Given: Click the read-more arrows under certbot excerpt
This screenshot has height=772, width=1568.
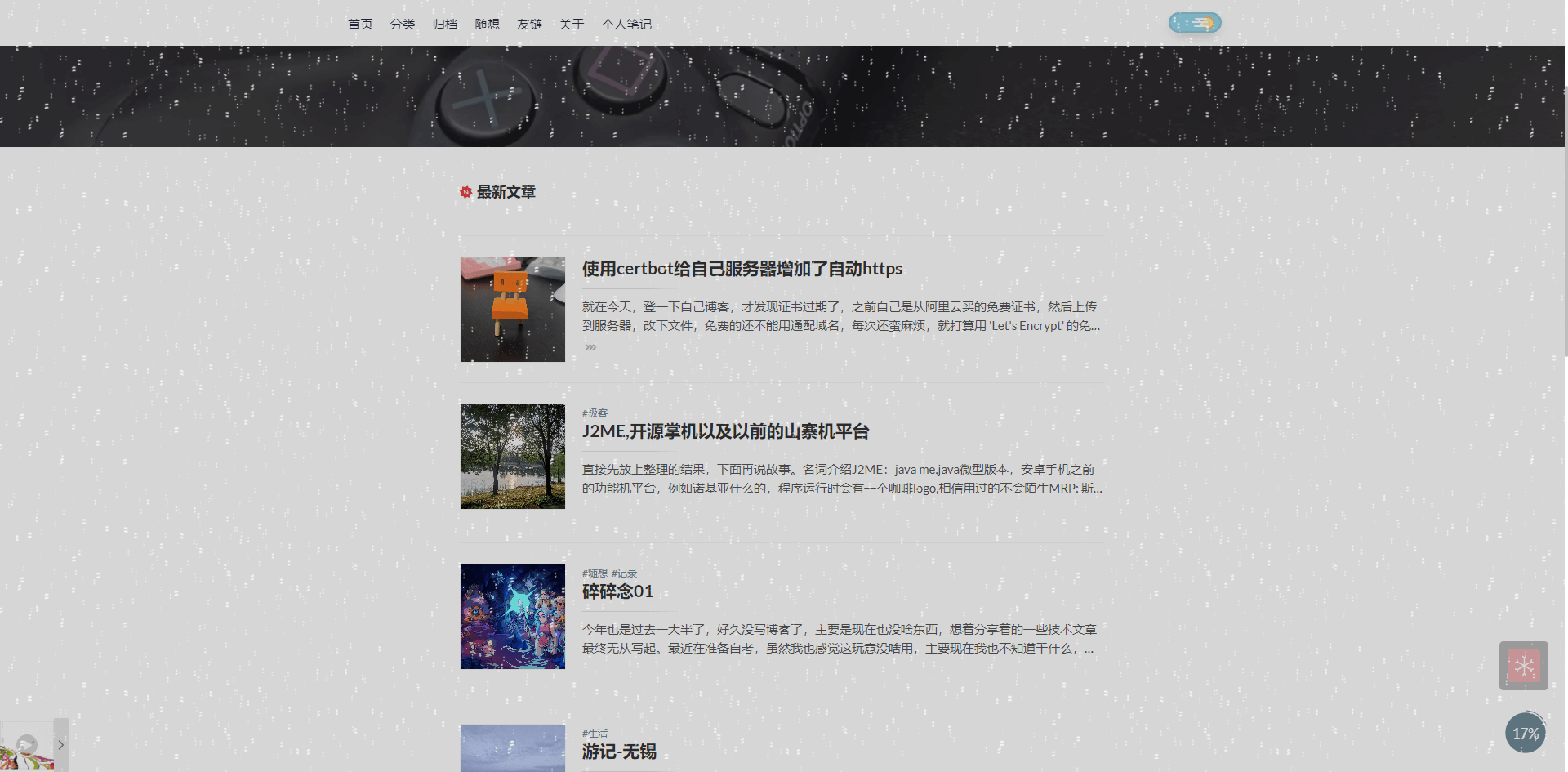Looking at the screenshot, I should (x=590, y=347).
